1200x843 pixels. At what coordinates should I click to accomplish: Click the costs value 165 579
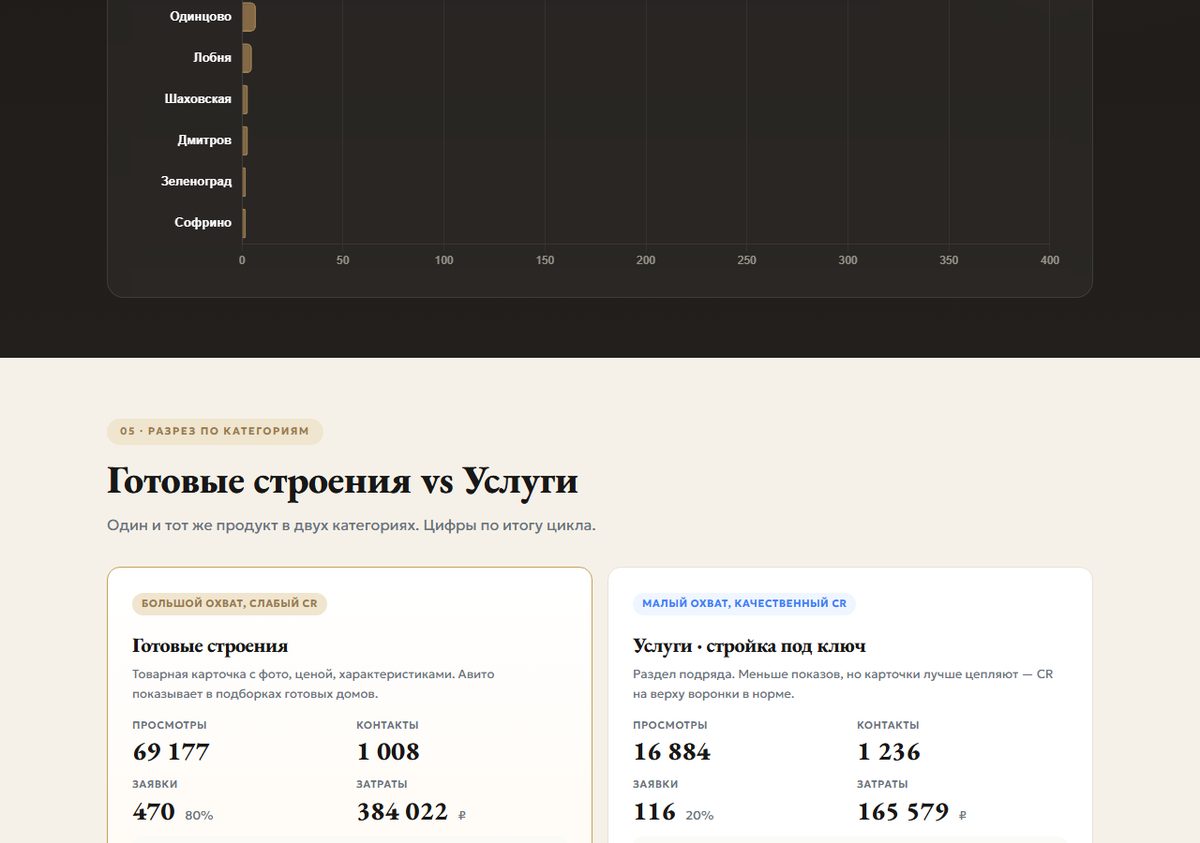click(903, 812)
